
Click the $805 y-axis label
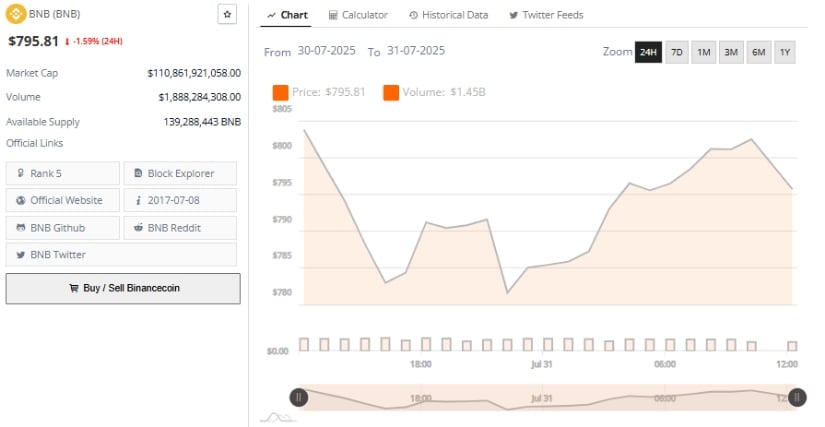(283, 109)
